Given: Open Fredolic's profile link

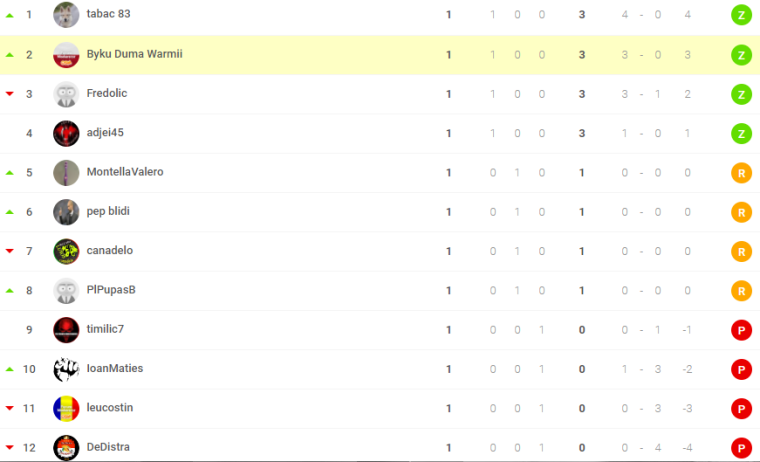Looking at the screenshot, I should click(107, 93).
